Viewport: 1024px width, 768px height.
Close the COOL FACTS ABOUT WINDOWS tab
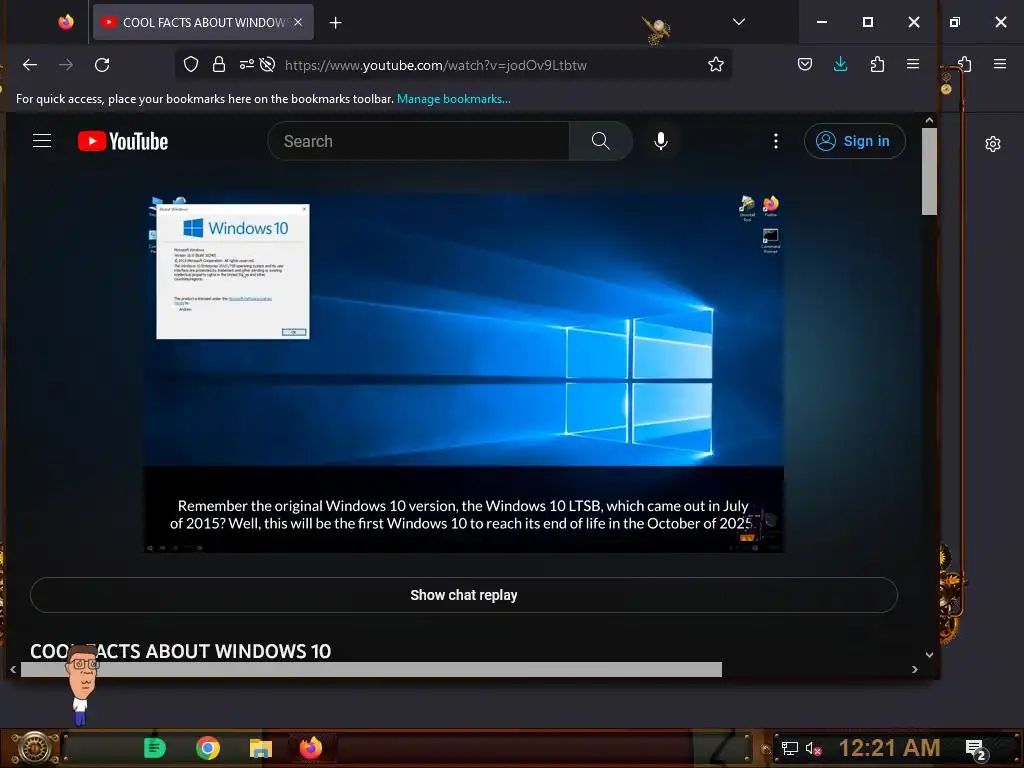[x=298, y=22]
